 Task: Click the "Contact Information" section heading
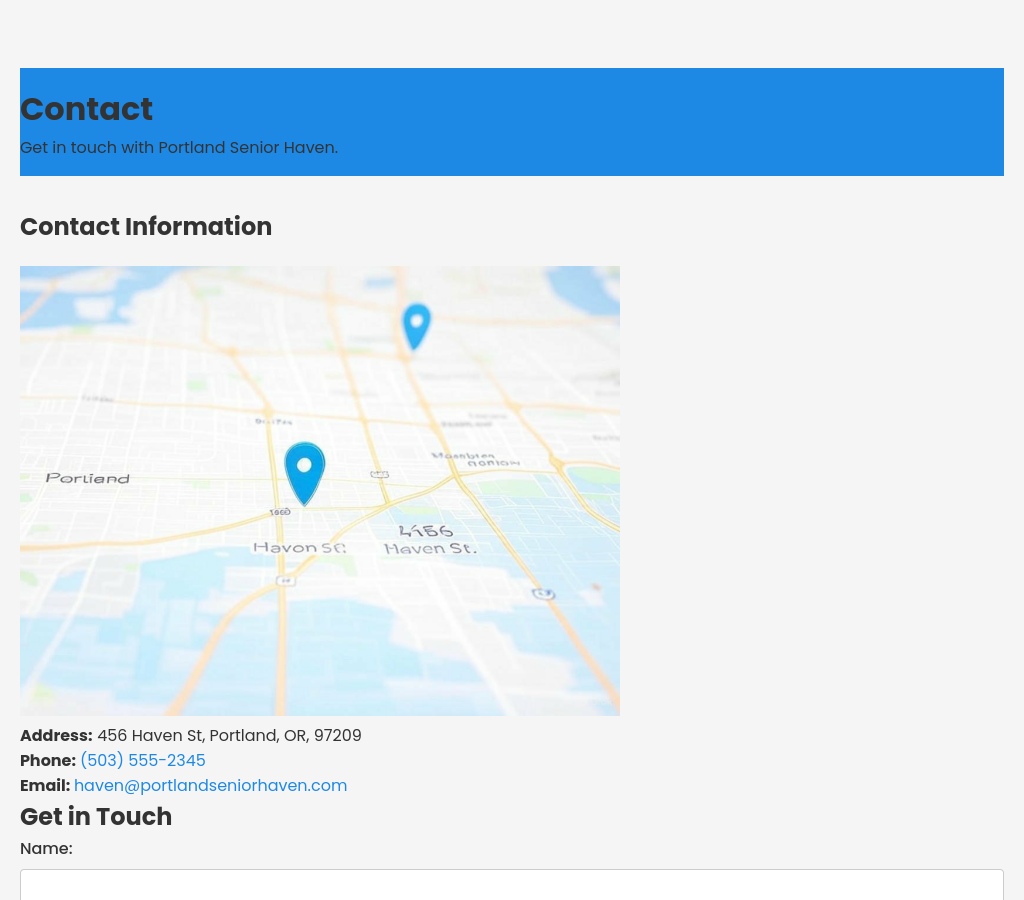(x=146, y=227)
